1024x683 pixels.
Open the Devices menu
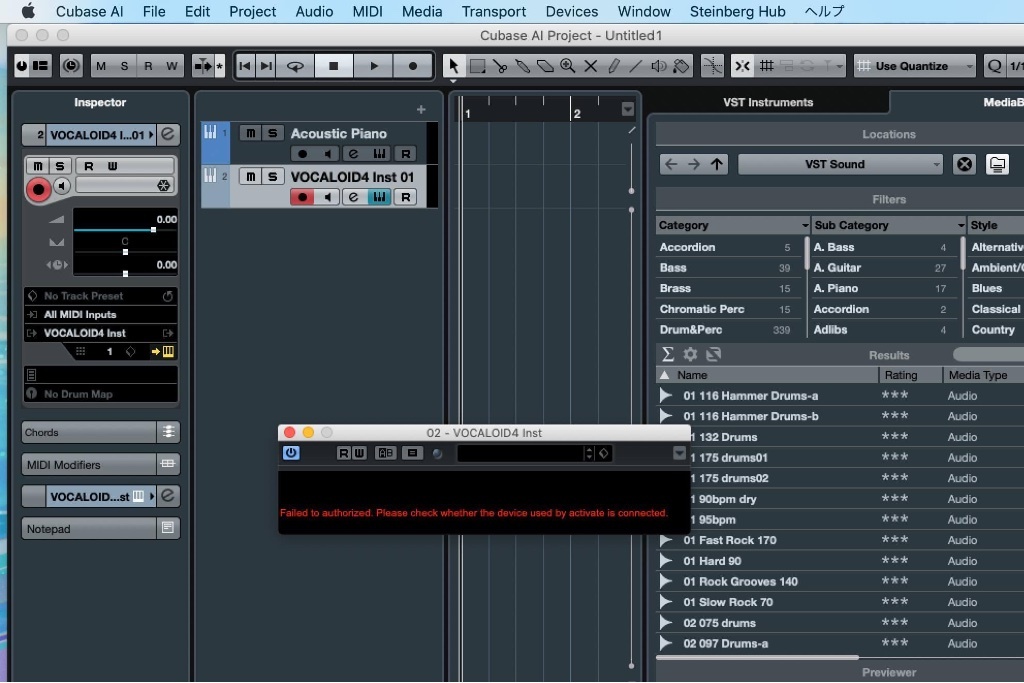click(572, 12)
